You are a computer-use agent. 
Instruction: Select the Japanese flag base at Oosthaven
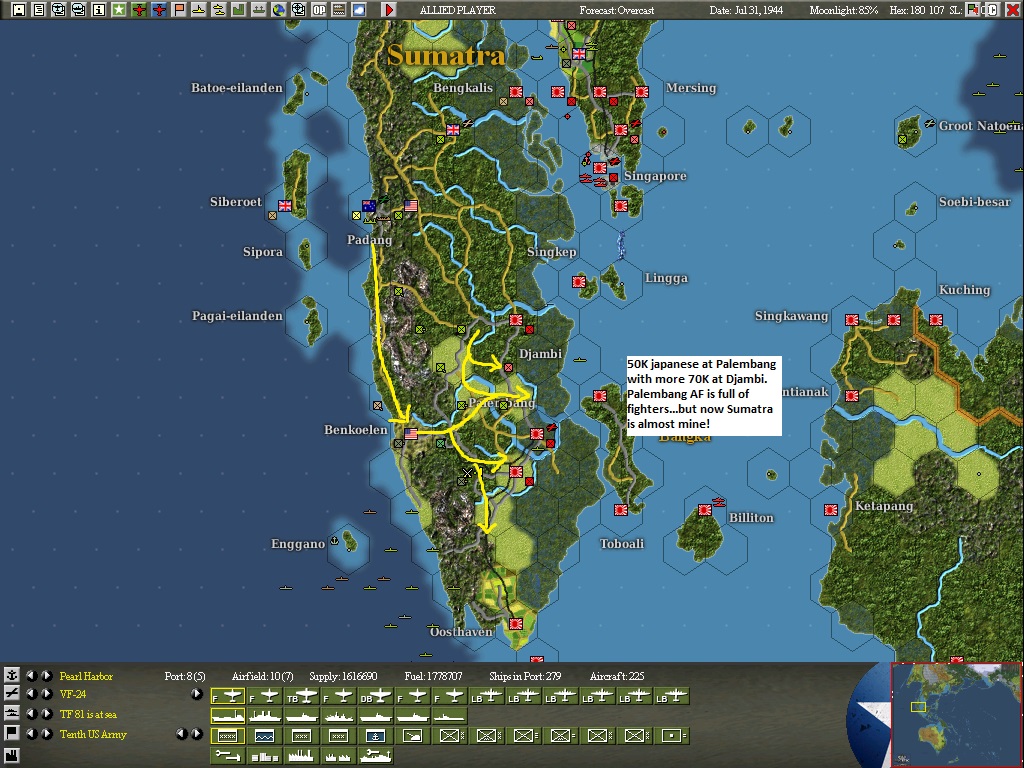pos(516,624)
